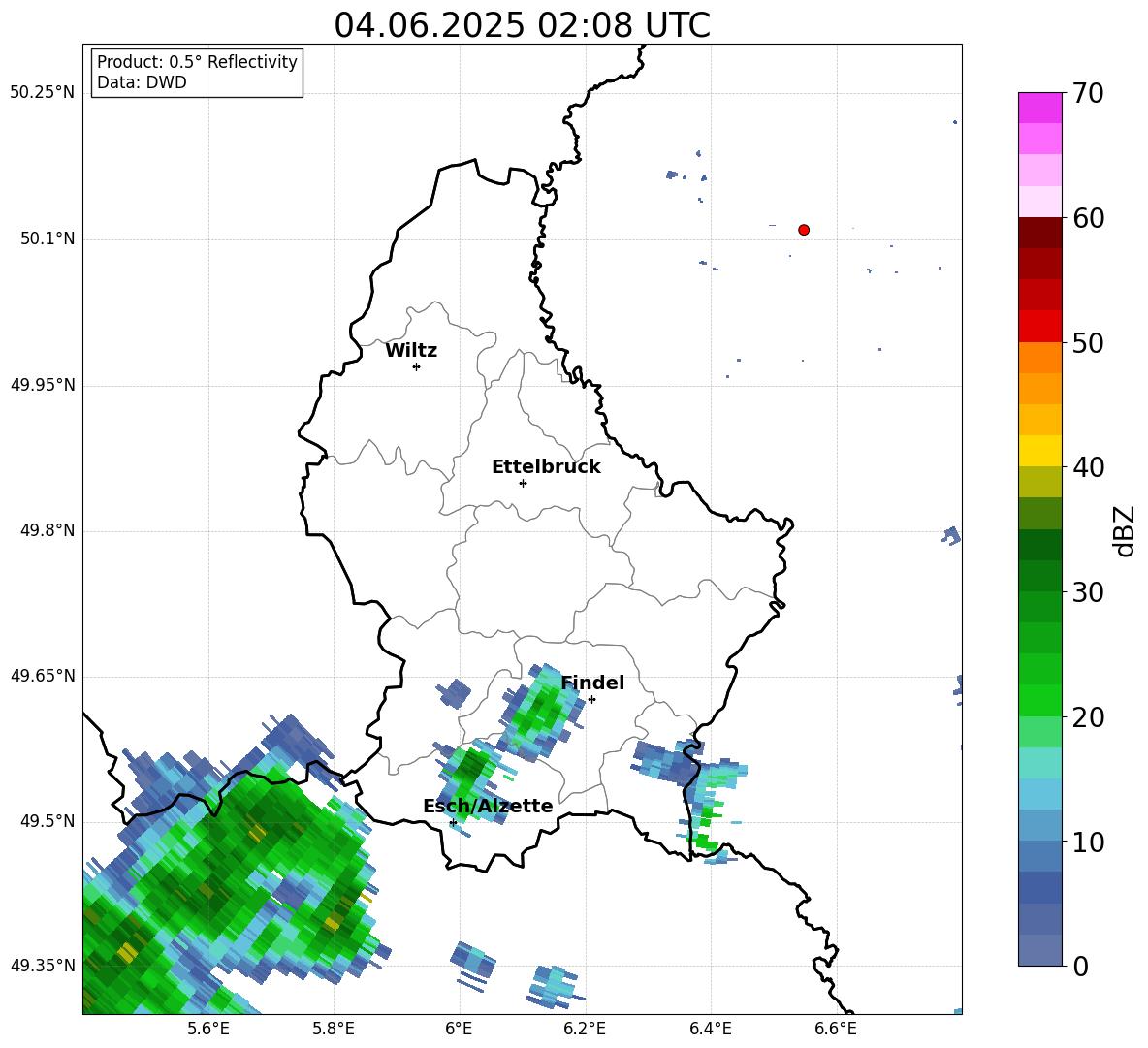Image resolution: width=1148 pixels, height=1048 pixels.
Task: Click the 49.8°N latitude label
Action: 48,530
